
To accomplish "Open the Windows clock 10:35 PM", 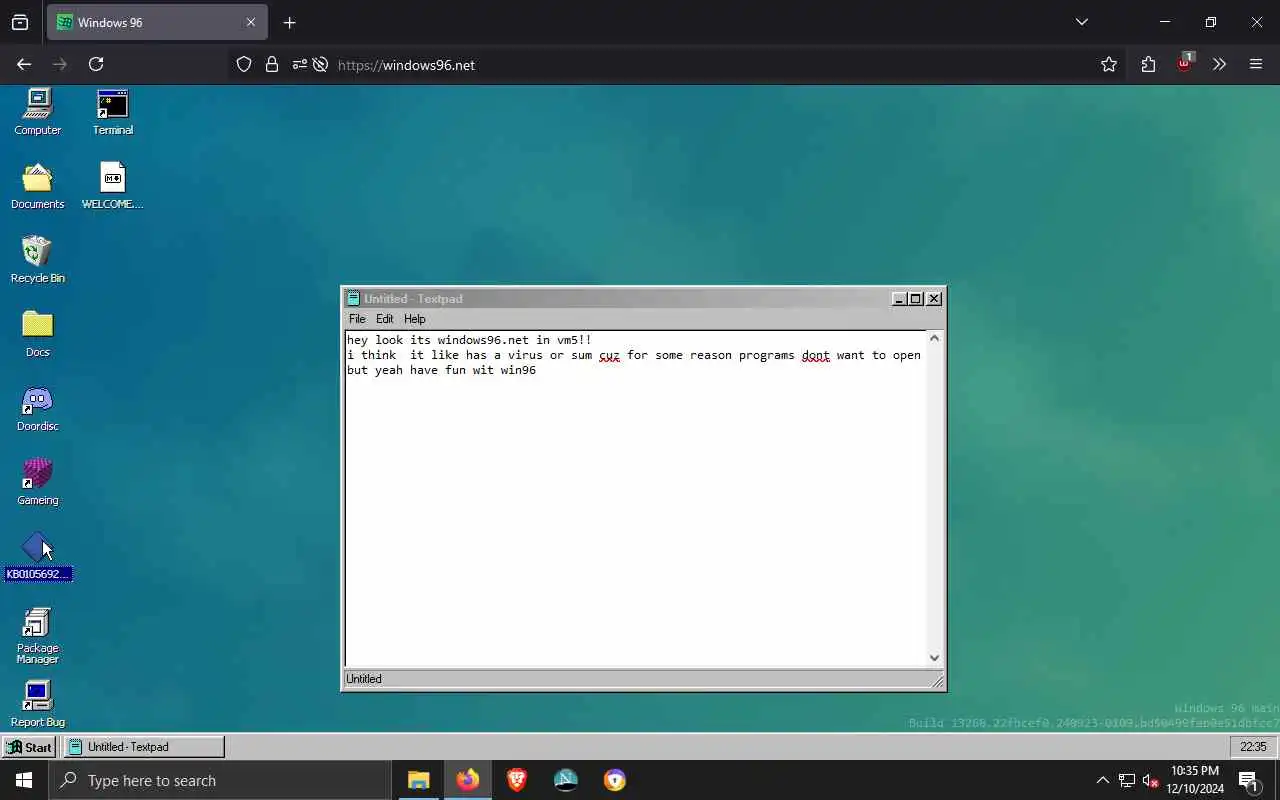I will (1195, 781).
